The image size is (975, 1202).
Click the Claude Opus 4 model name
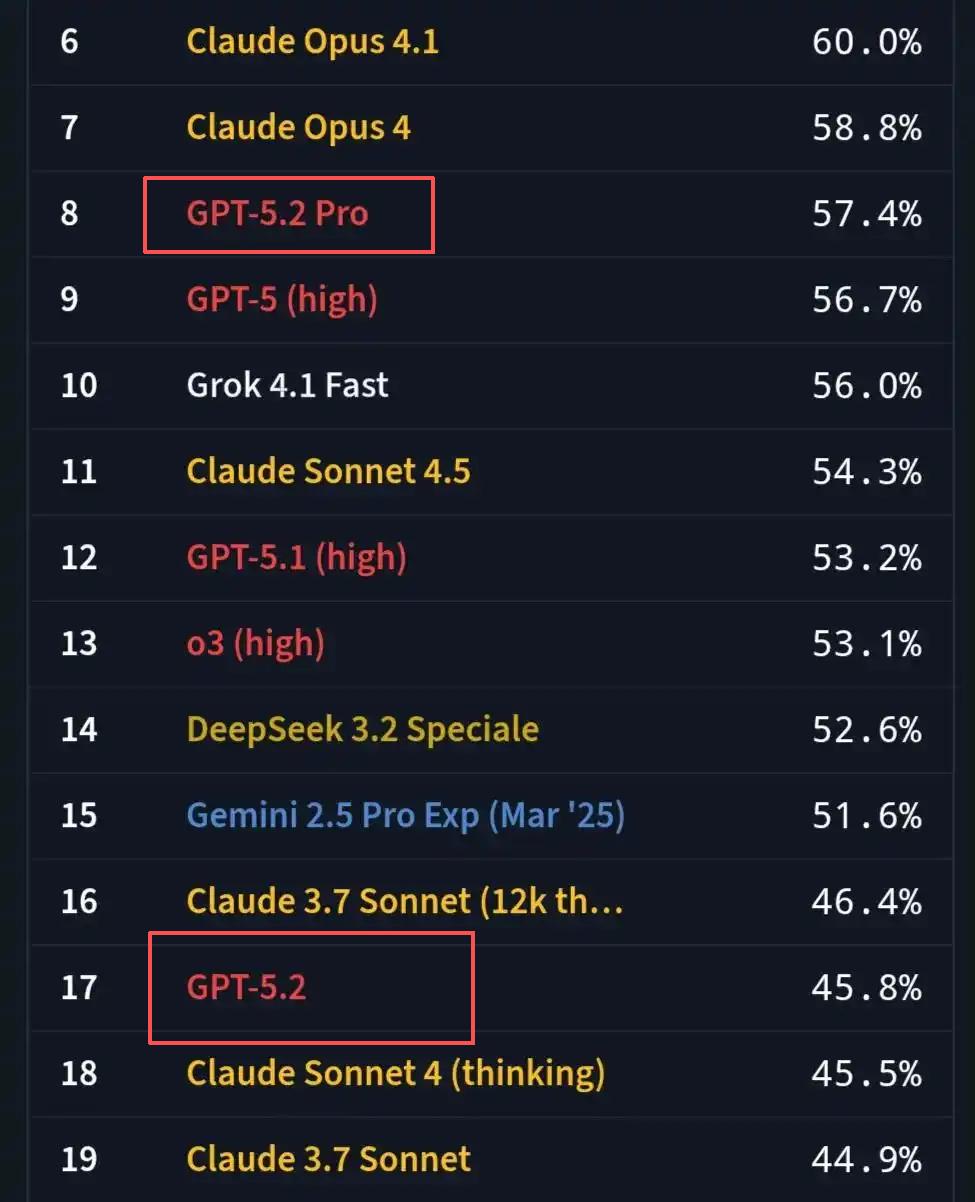click(298, 128)
